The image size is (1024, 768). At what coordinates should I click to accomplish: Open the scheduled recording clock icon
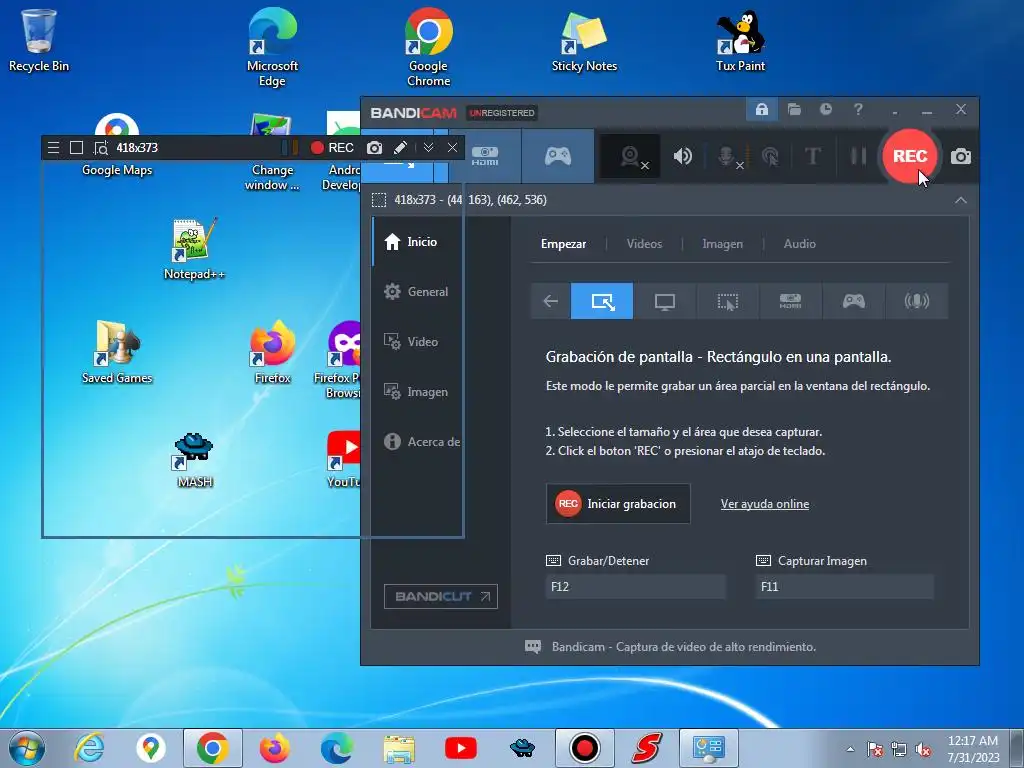point(826,109)
